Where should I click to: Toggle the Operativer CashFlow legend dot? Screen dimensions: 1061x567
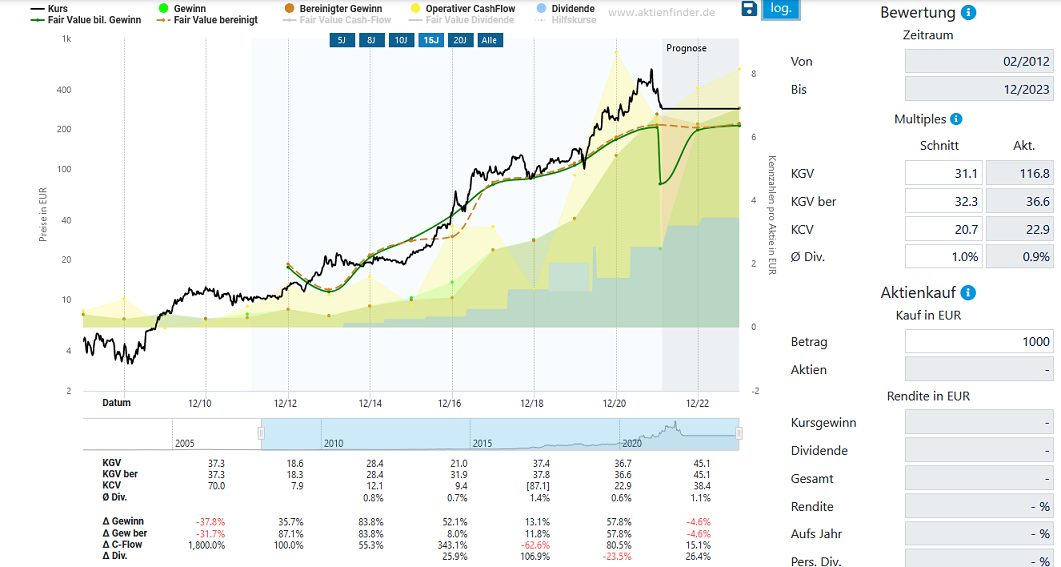[x=416, y=8]
